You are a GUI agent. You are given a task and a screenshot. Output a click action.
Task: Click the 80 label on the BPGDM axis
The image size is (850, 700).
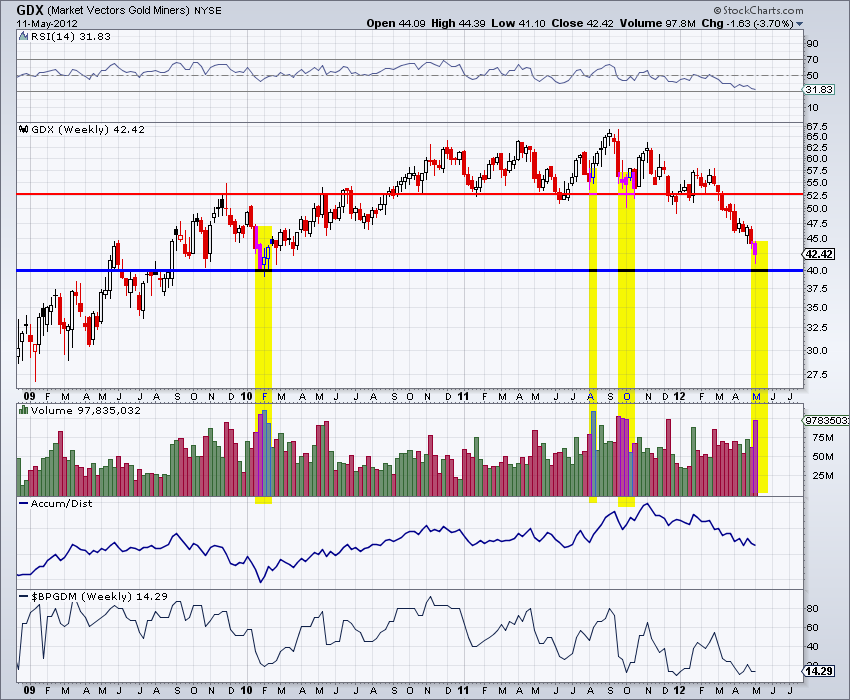pyautogui.click(x=813, y=608)
